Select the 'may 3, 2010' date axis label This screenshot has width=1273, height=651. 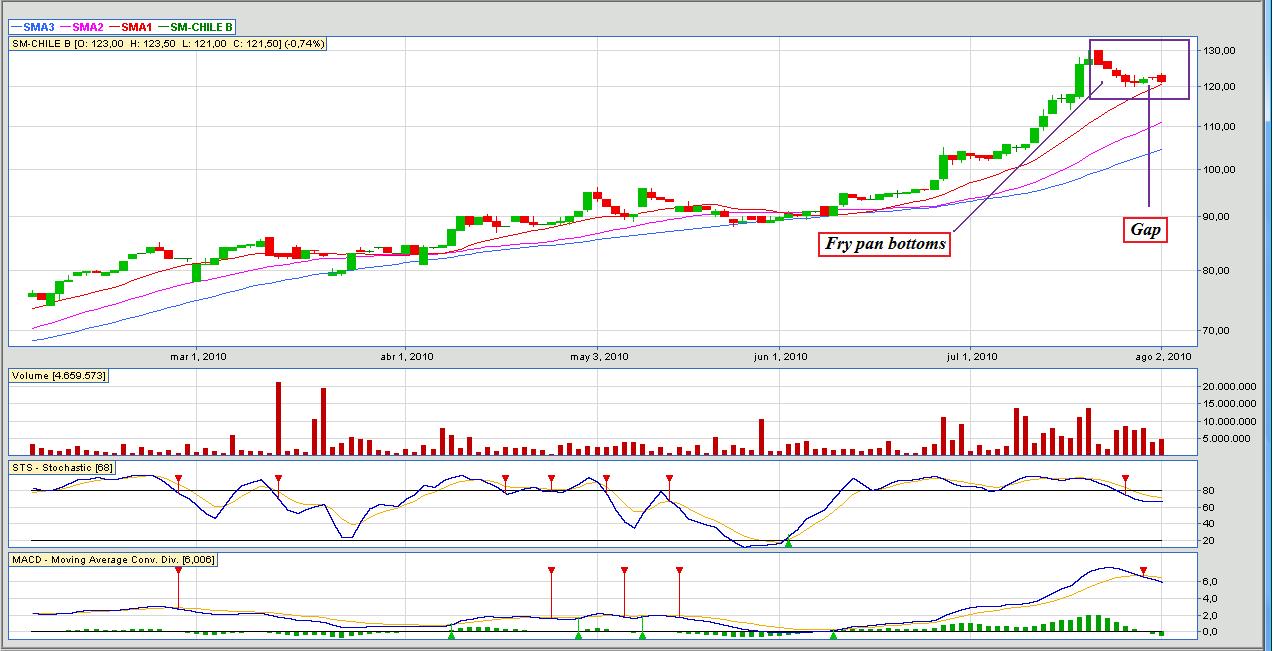coord(598,356)
